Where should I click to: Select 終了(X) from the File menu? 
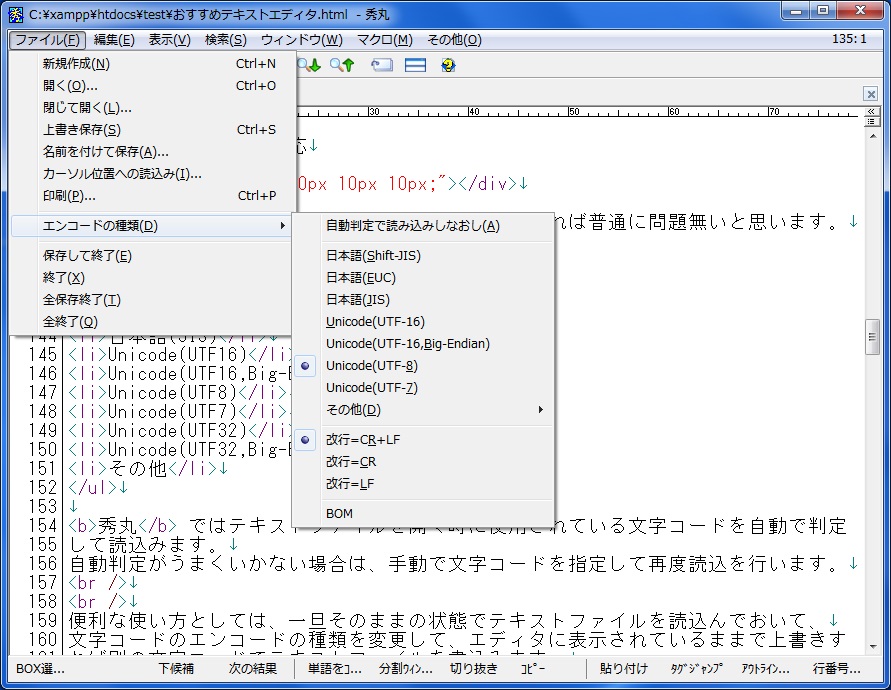click(x=152, y=278)
